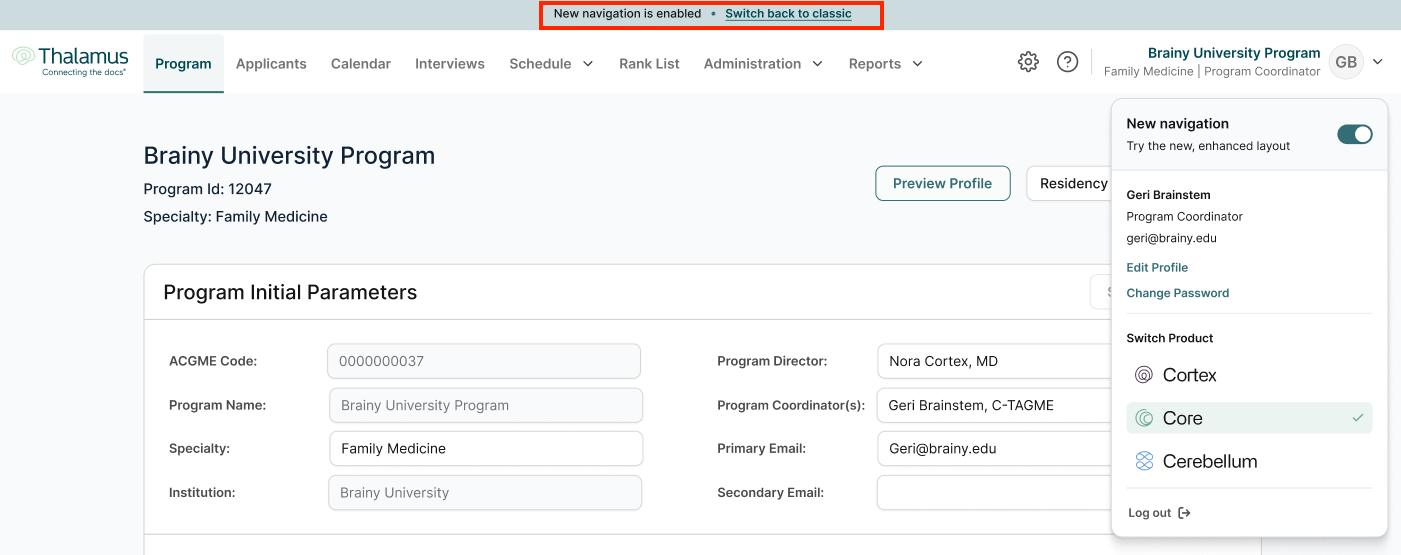Image resolution: width=1401 pixels, height=555 pixels.
Task: Expand the Administration dropdown menu
Action: pos(763,63)
